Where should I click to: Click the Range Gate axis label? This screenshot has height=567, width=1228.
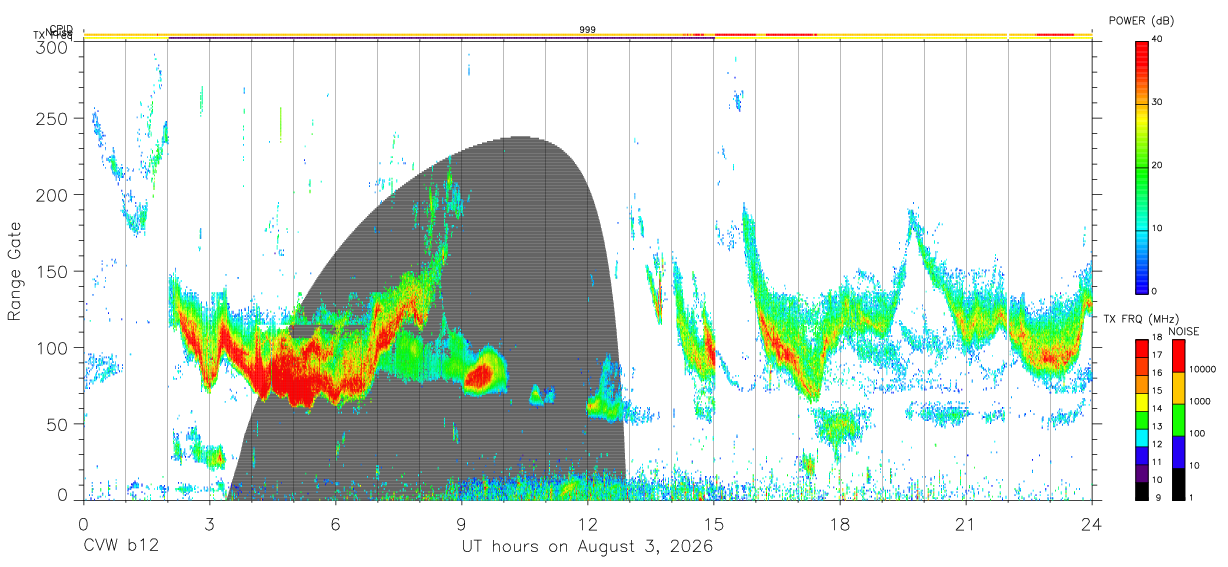(15, 272)
